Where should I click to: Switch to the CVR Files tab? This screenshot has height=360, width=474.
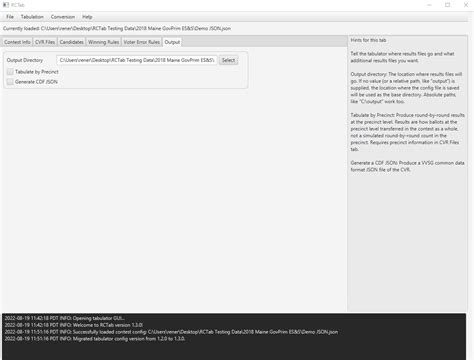tap(45, 42)
